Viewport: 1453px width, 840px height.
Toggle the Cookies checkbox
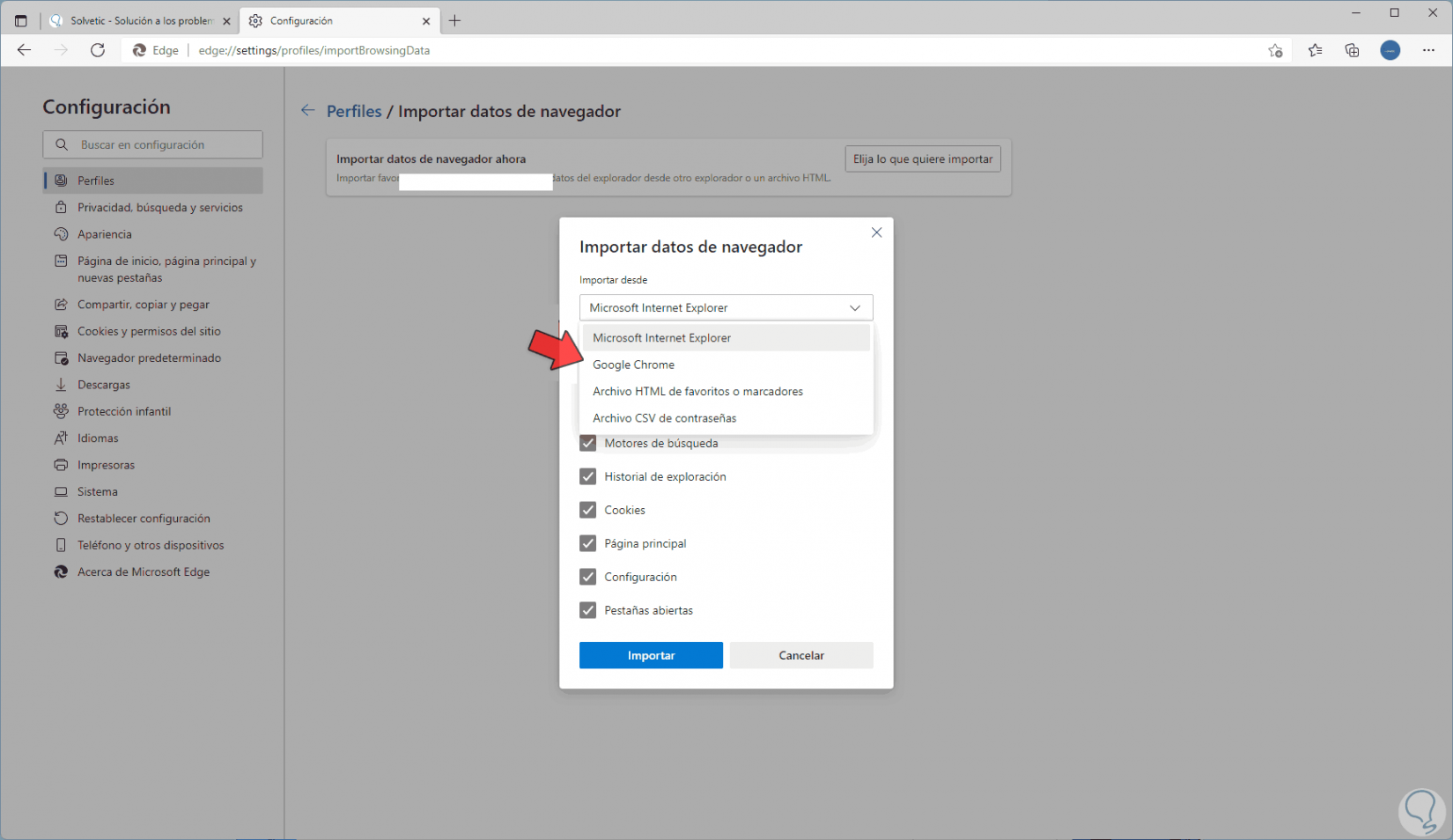click(587, 510)
